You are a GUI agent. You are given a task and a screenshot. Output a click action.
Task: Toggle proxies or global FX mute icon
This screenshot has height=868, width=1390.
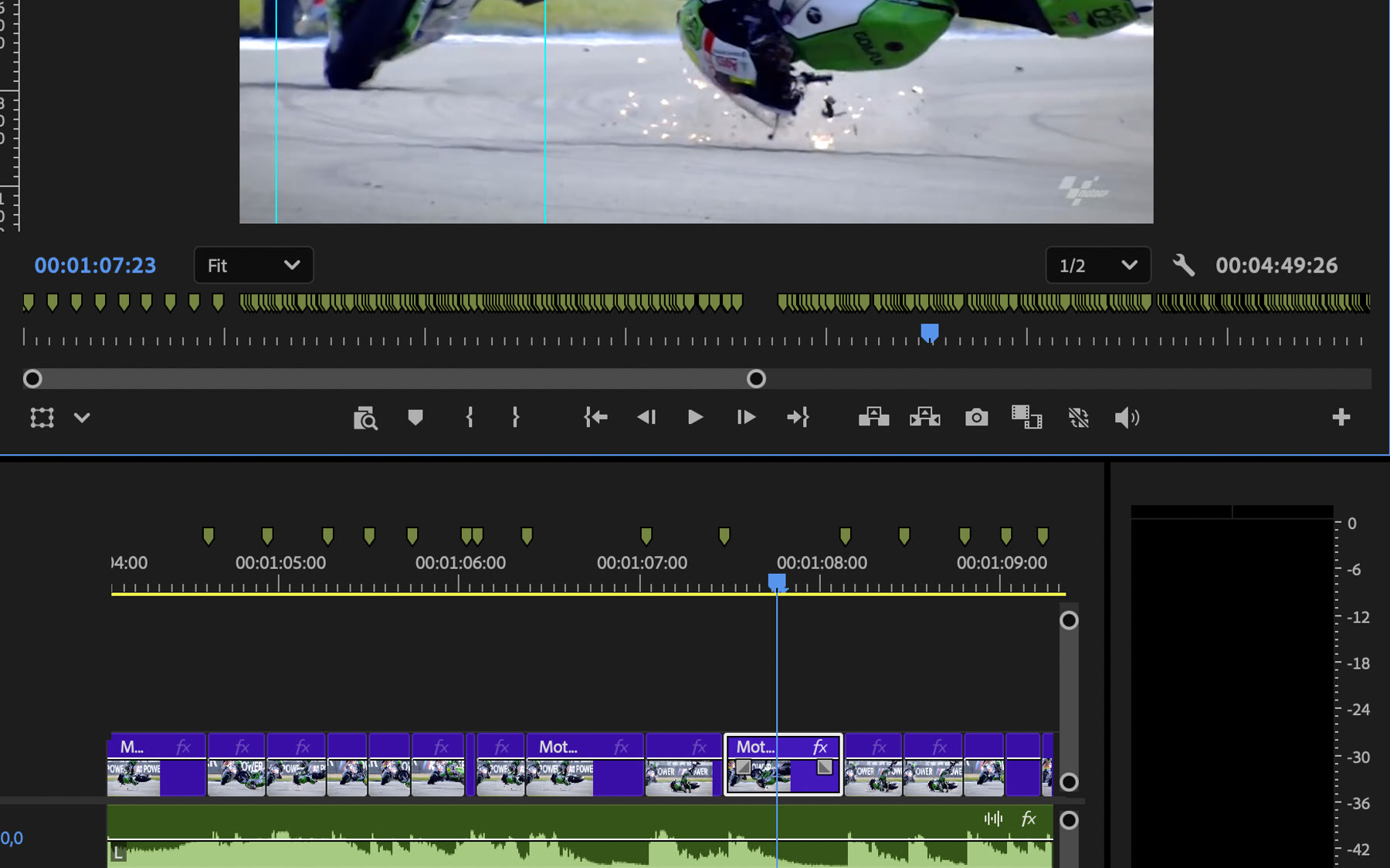(x=1079, y=418)
